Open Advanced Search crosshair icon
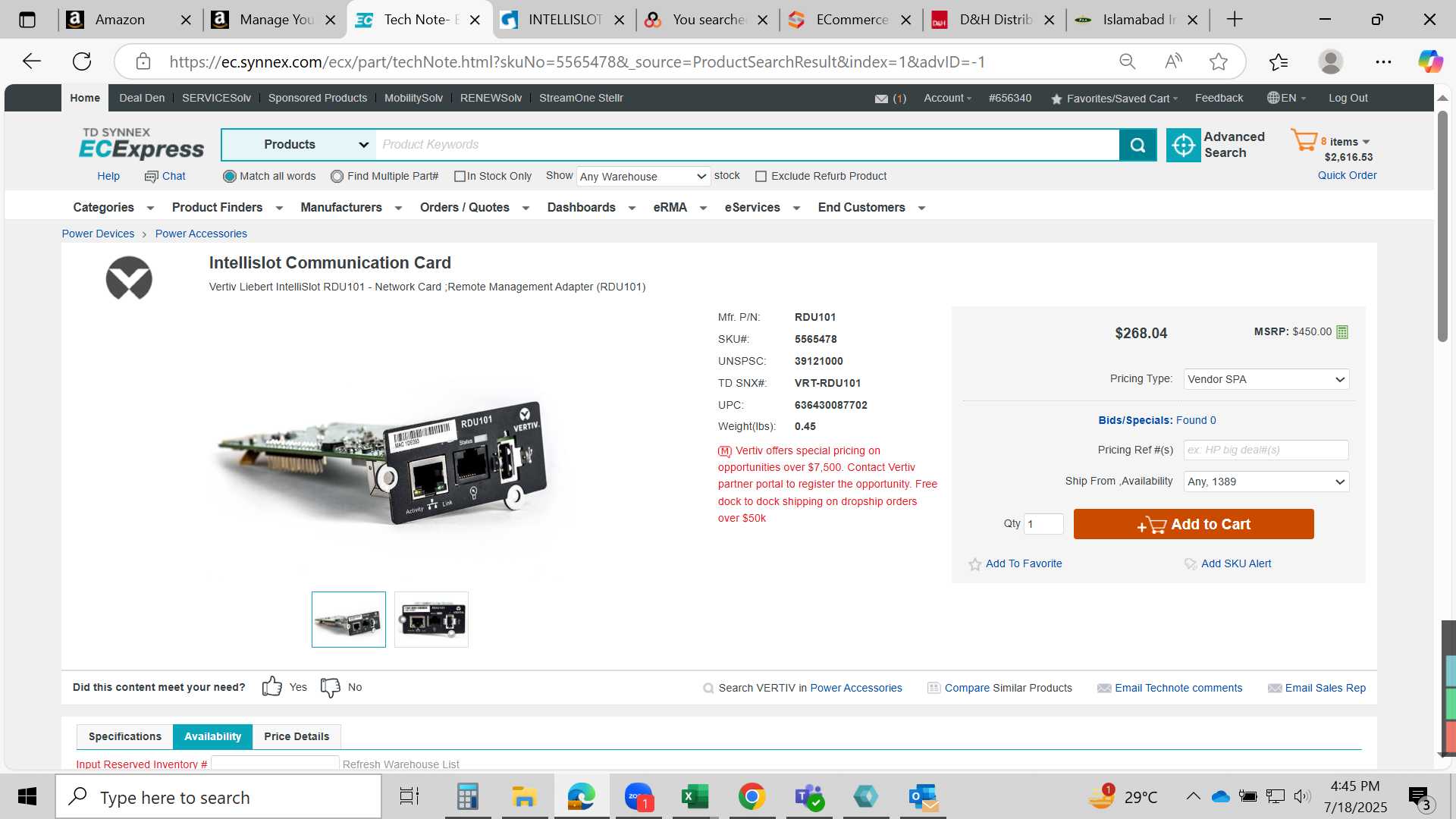 coord(1183,145)
